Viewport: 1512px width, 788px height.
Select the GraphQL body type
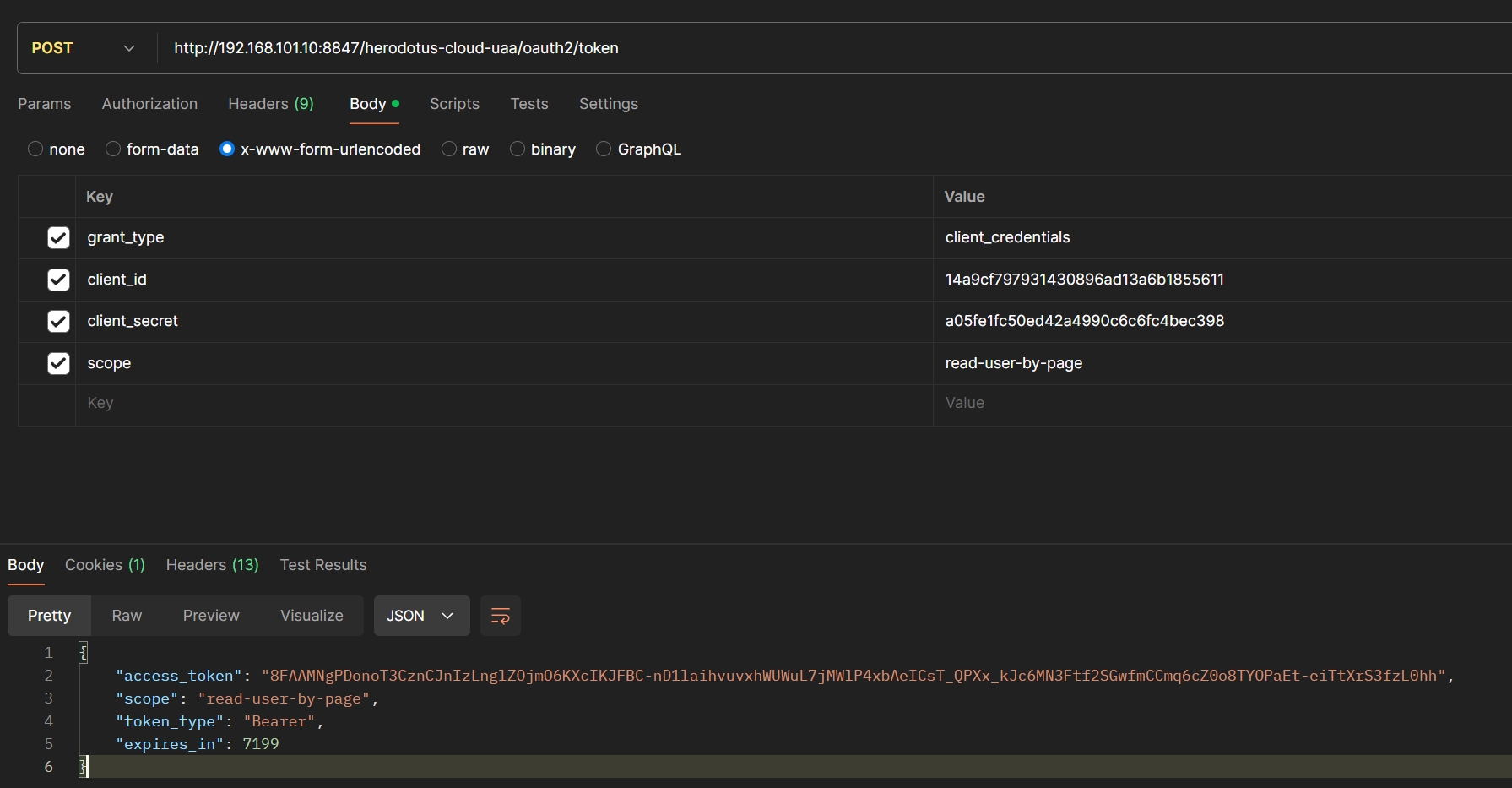[x=604, y=149]
